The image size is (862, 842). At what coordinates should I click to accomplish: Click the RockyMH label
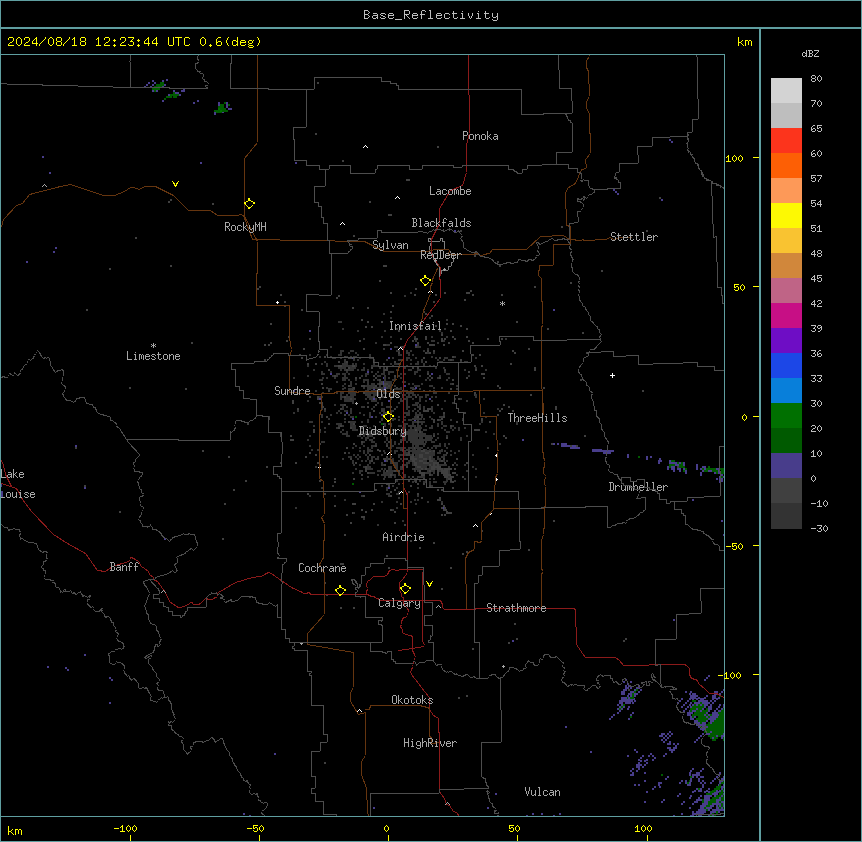point(245,227)
